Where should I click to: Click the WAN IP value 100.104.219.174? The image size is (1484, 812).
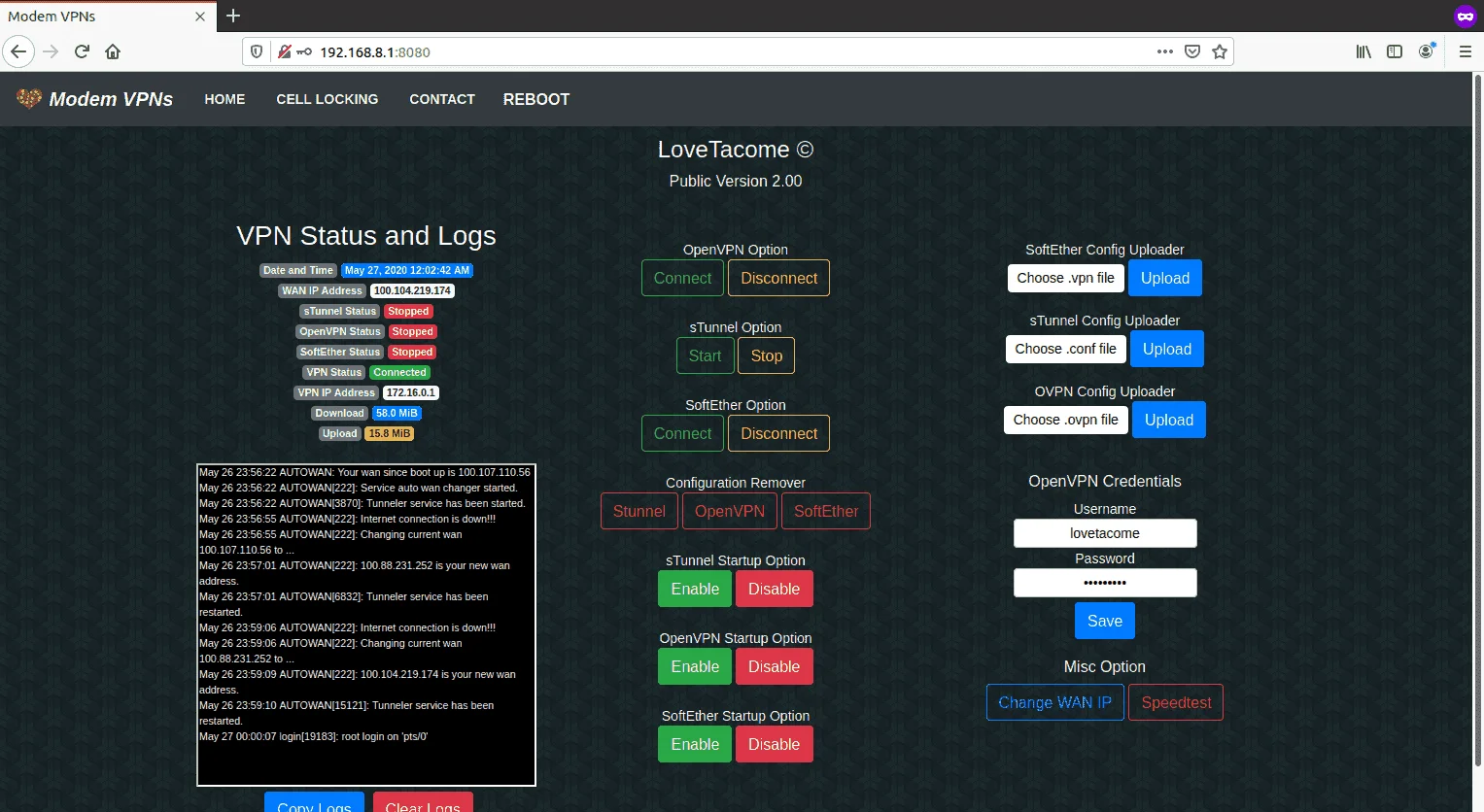pyautogui.click(x=412, y=290)
